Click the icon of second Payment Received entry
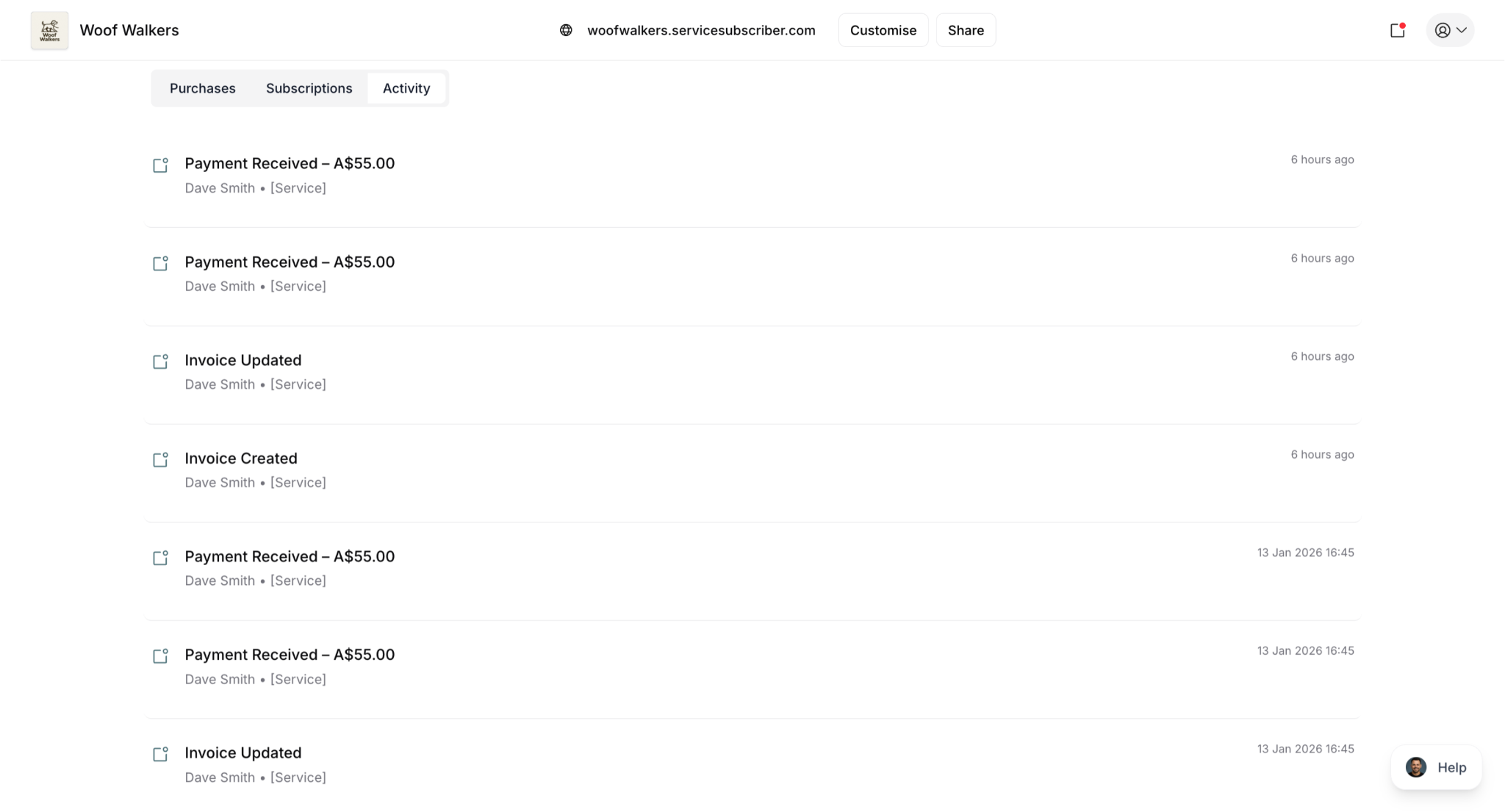The image size is (1505, 812). 160,263
